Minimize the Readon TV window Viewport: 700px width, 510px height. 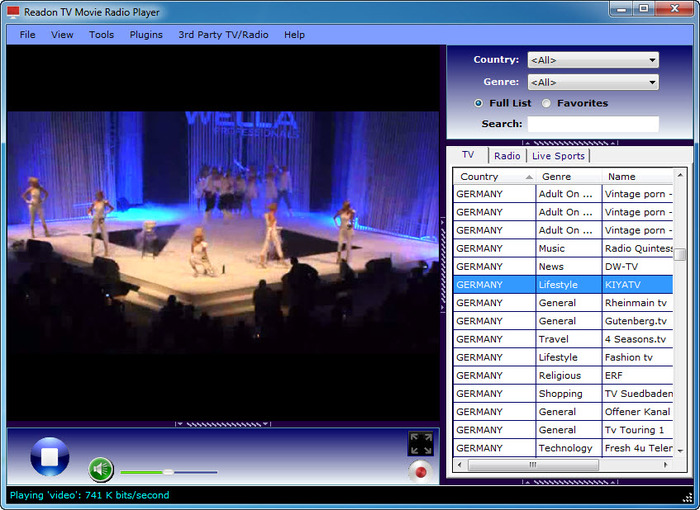[x=622, y=8]
